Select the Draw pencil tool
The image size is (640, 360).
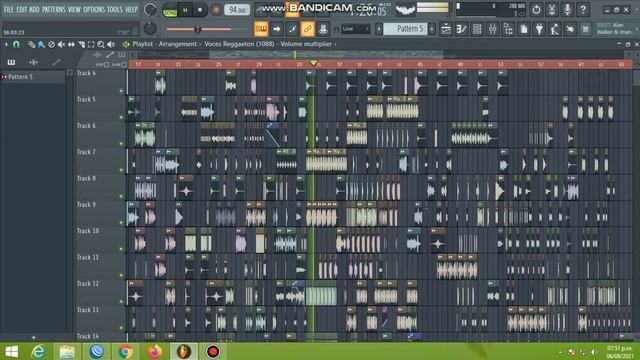31,44
